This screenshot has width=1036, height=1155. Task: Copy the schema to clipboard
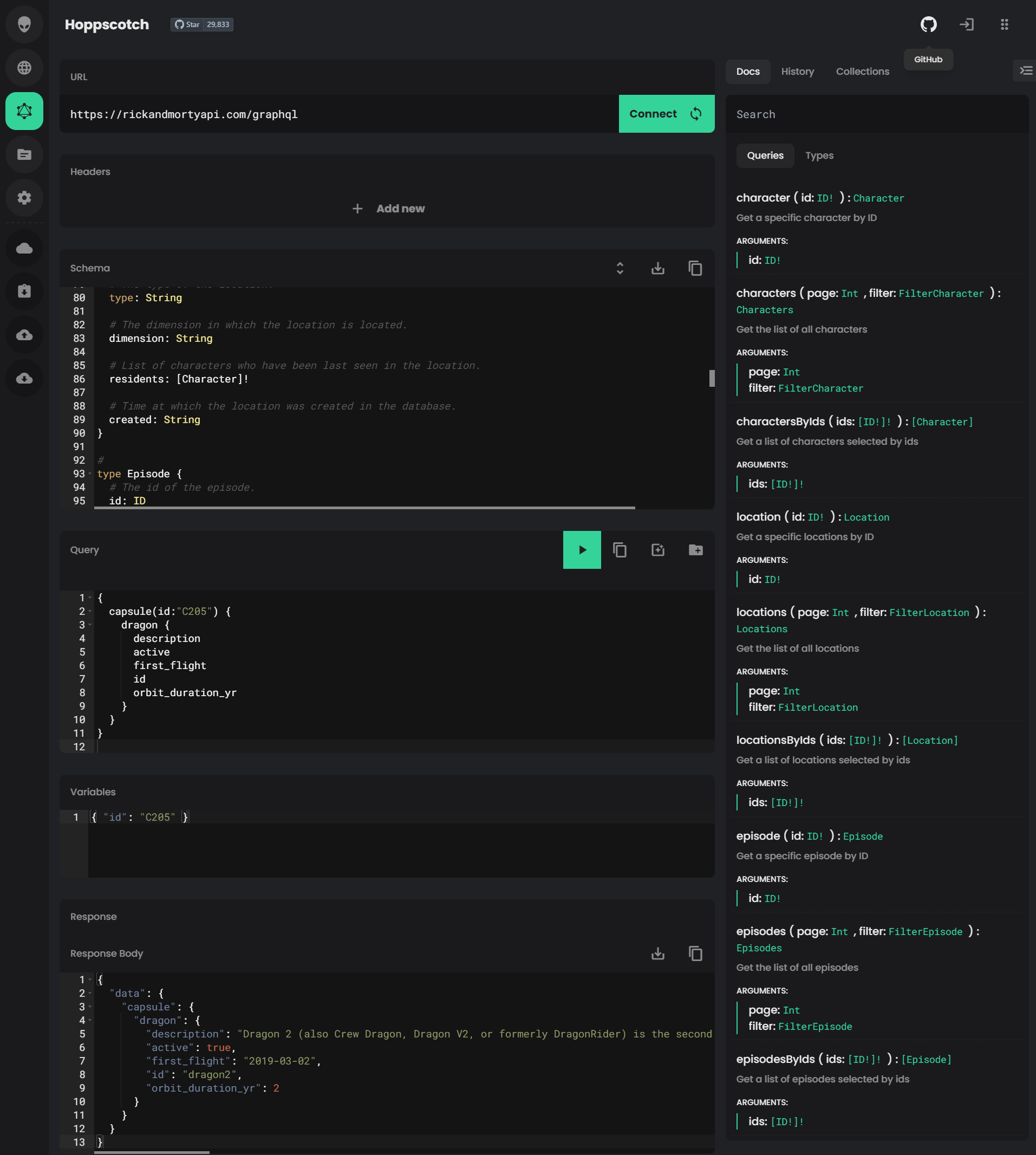coord(695,268)
